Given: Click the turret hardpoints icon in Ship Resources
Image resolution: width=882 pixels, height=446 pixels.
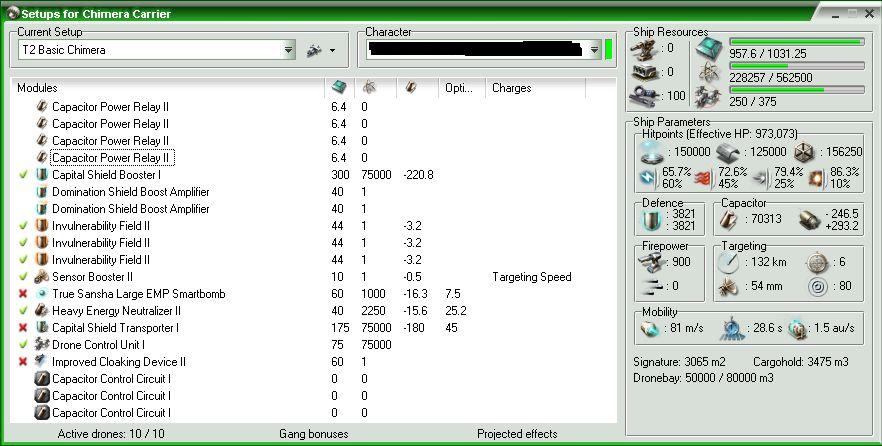Looking at the screenshot, I should pos(644,49).
